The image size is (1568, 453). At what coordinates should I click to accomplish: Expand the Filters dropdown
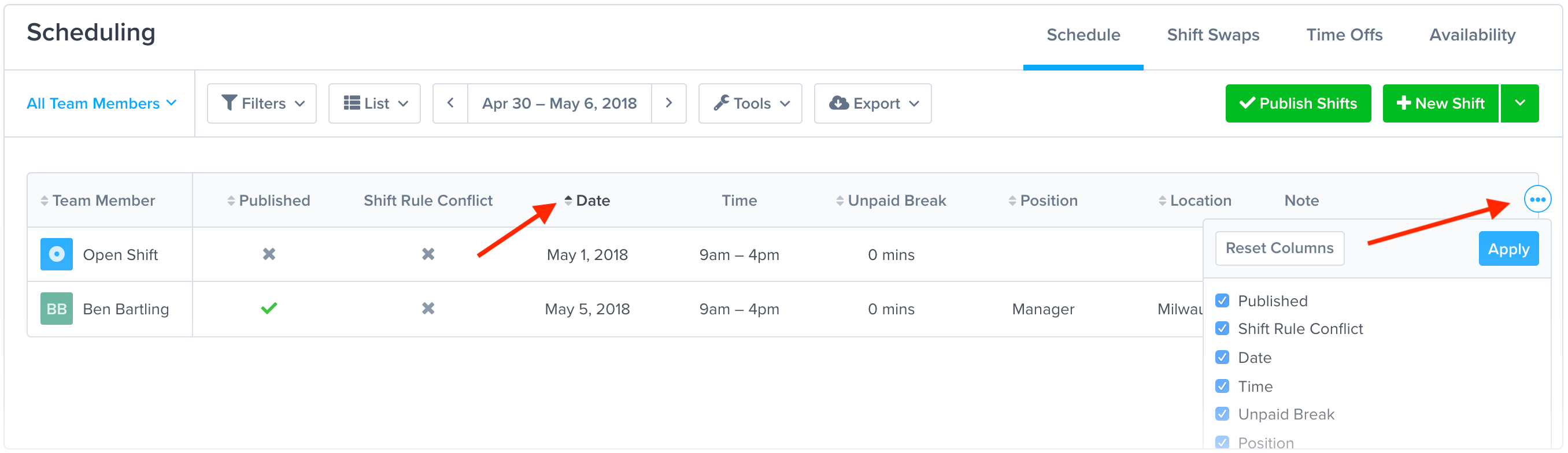pyautogui.click(x=262, y=103)
